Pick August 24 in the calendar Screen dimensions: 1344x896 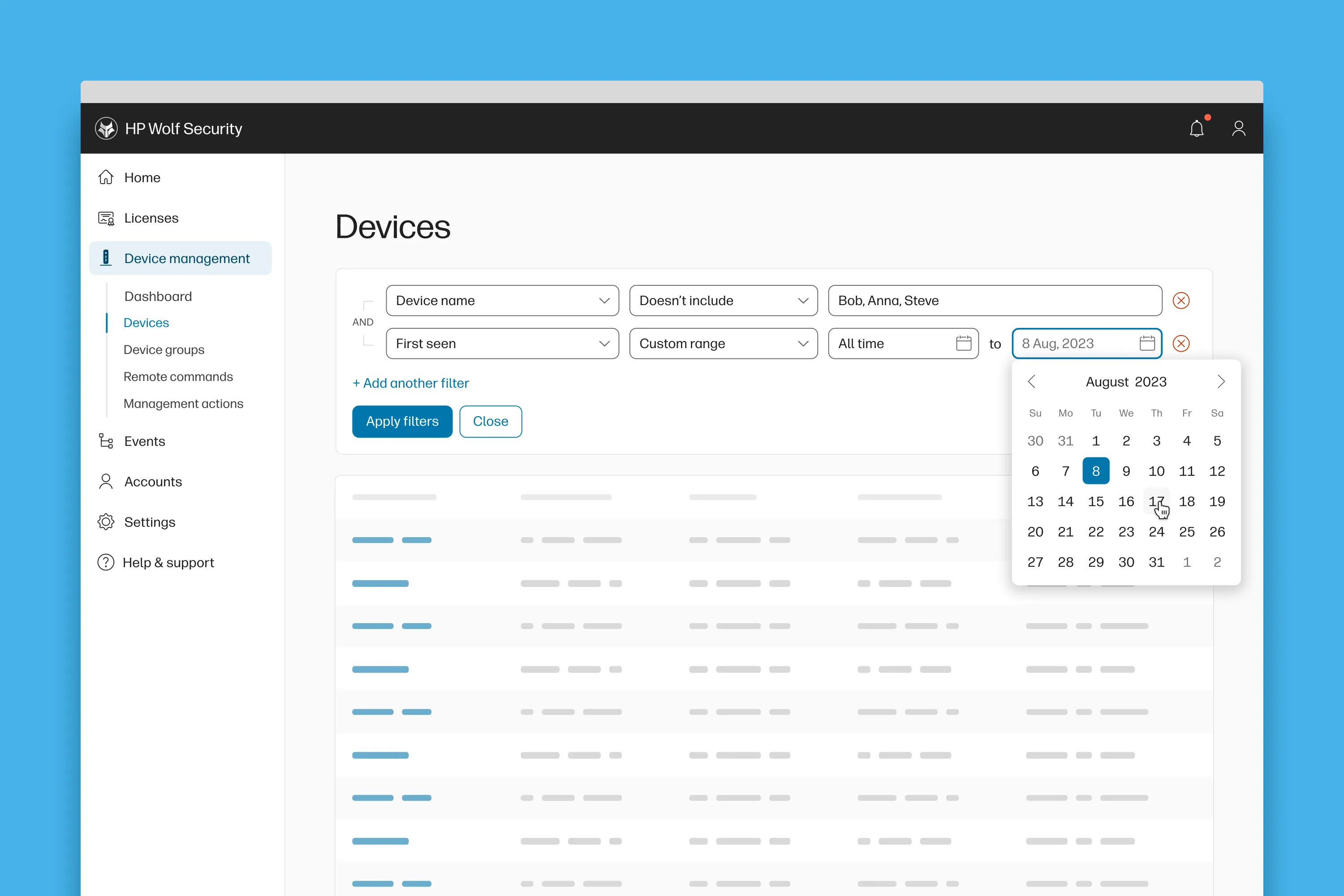(x=1156, y=531)
